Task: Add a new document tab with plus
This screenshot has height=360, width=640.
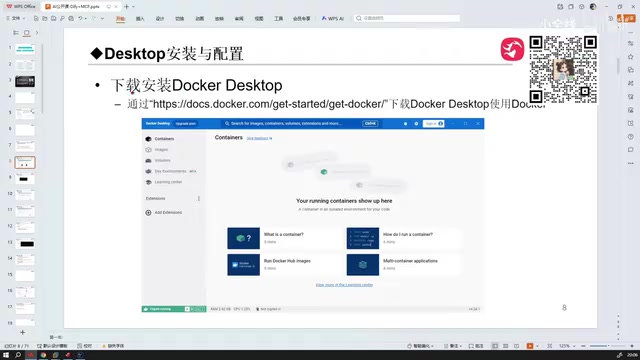Action: click(x=127, y=7)
